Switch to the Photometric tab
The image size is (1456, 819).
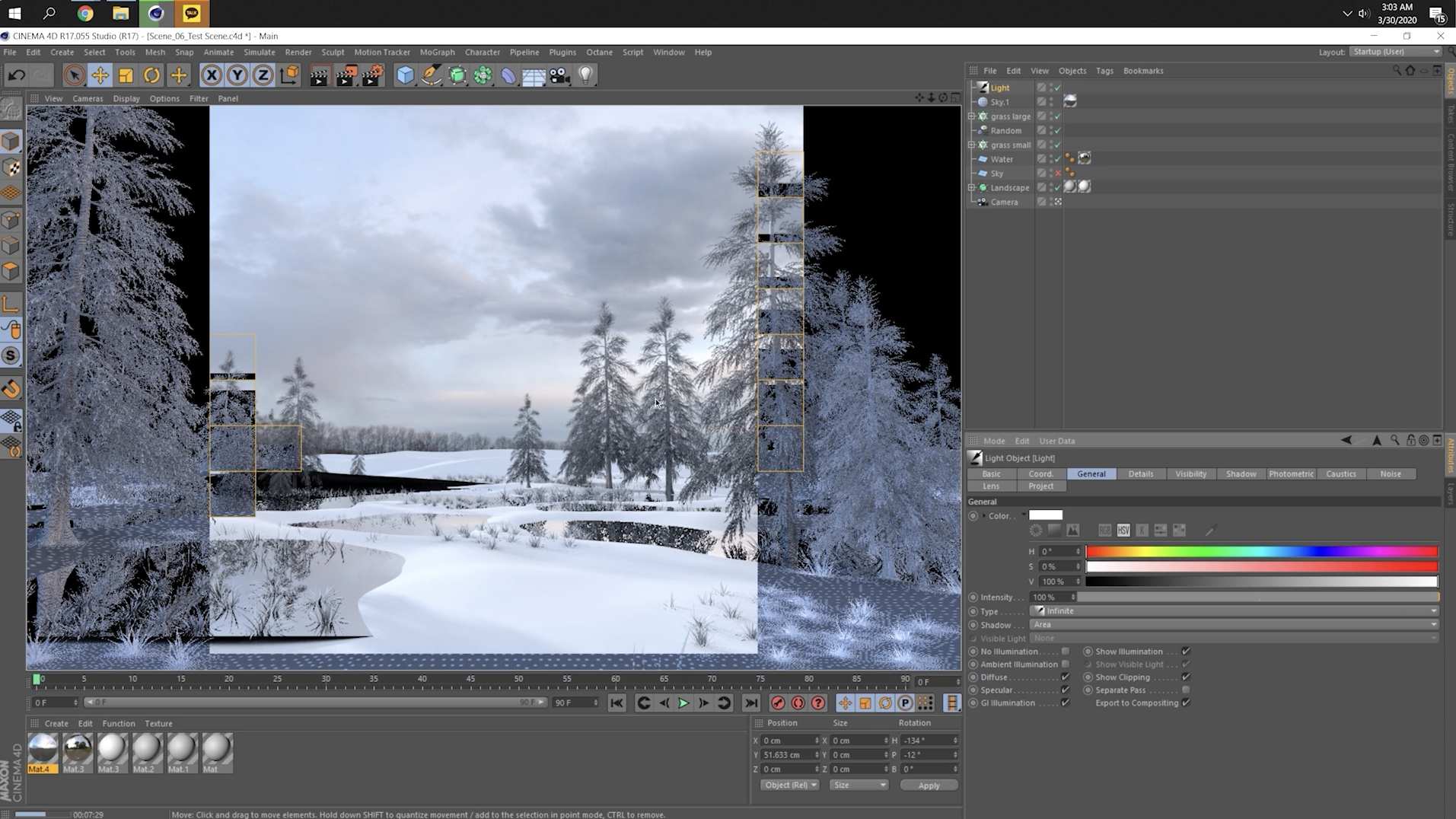pyautogui.click(x=1292, y=473)
